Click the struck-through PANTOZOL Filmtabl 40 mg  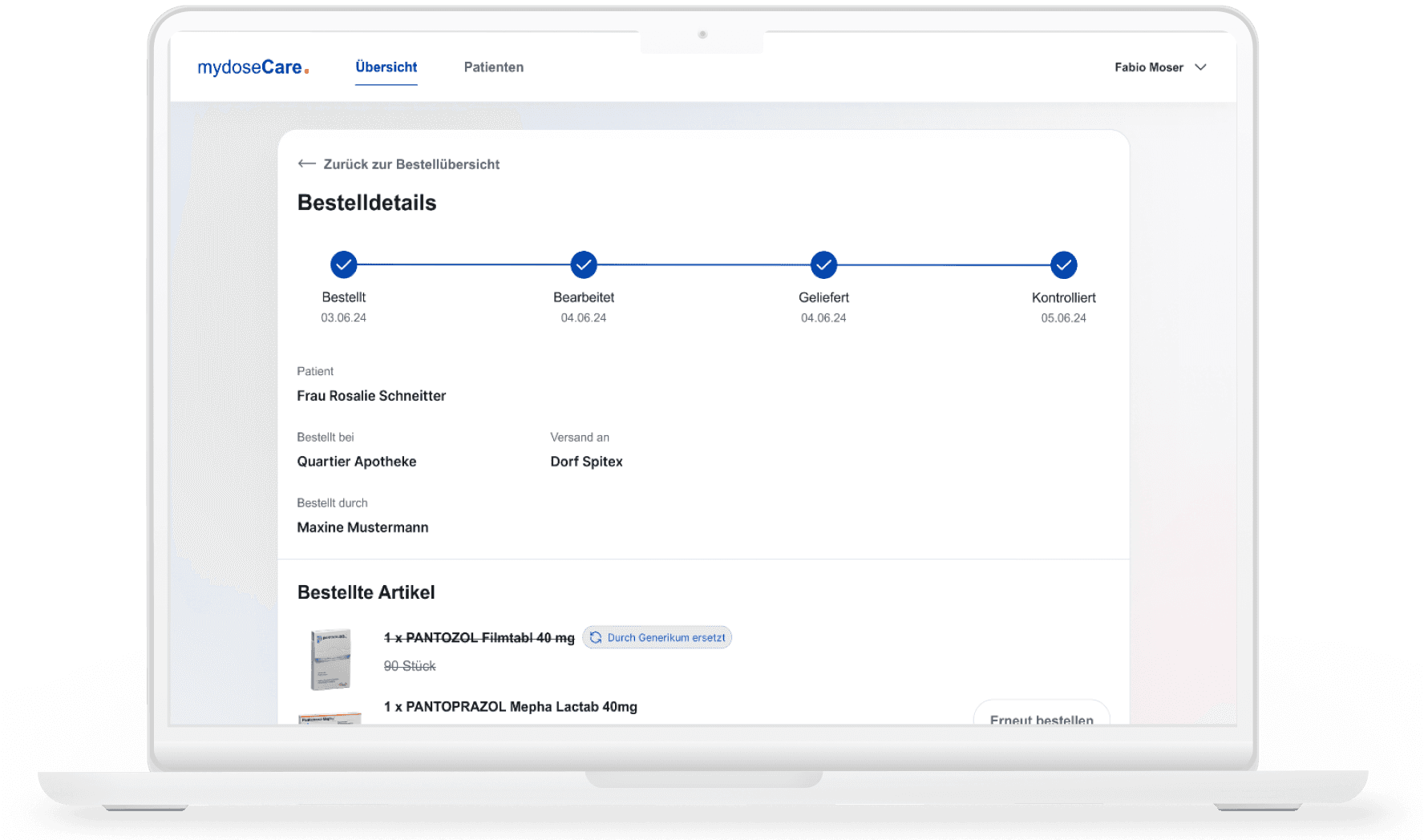(479, 638)
